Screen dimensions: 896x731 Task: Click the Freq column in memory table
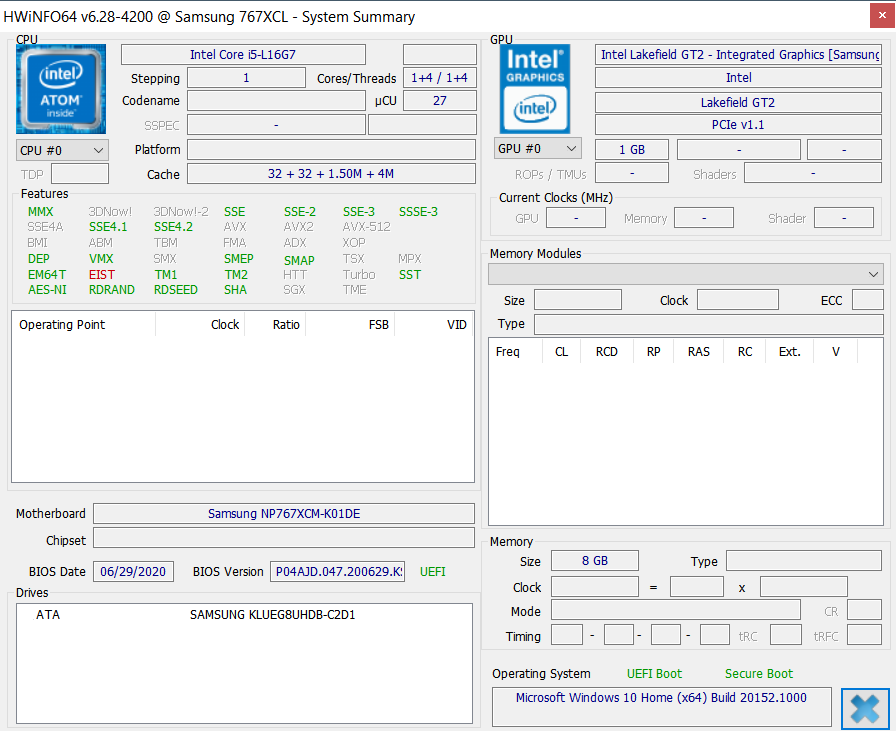[x=508, y=352]
